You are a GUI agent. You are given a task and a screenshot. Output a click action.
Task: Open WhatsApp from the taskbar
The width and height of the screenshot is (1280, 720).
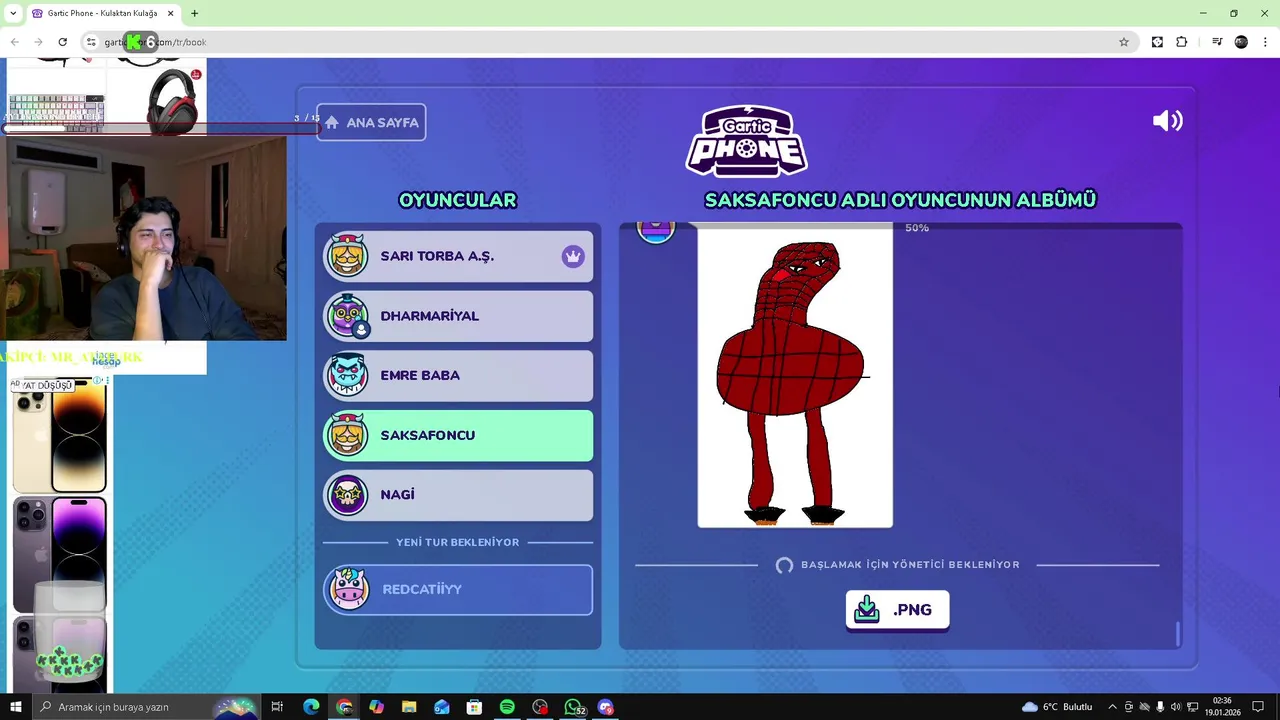[573, 707]
